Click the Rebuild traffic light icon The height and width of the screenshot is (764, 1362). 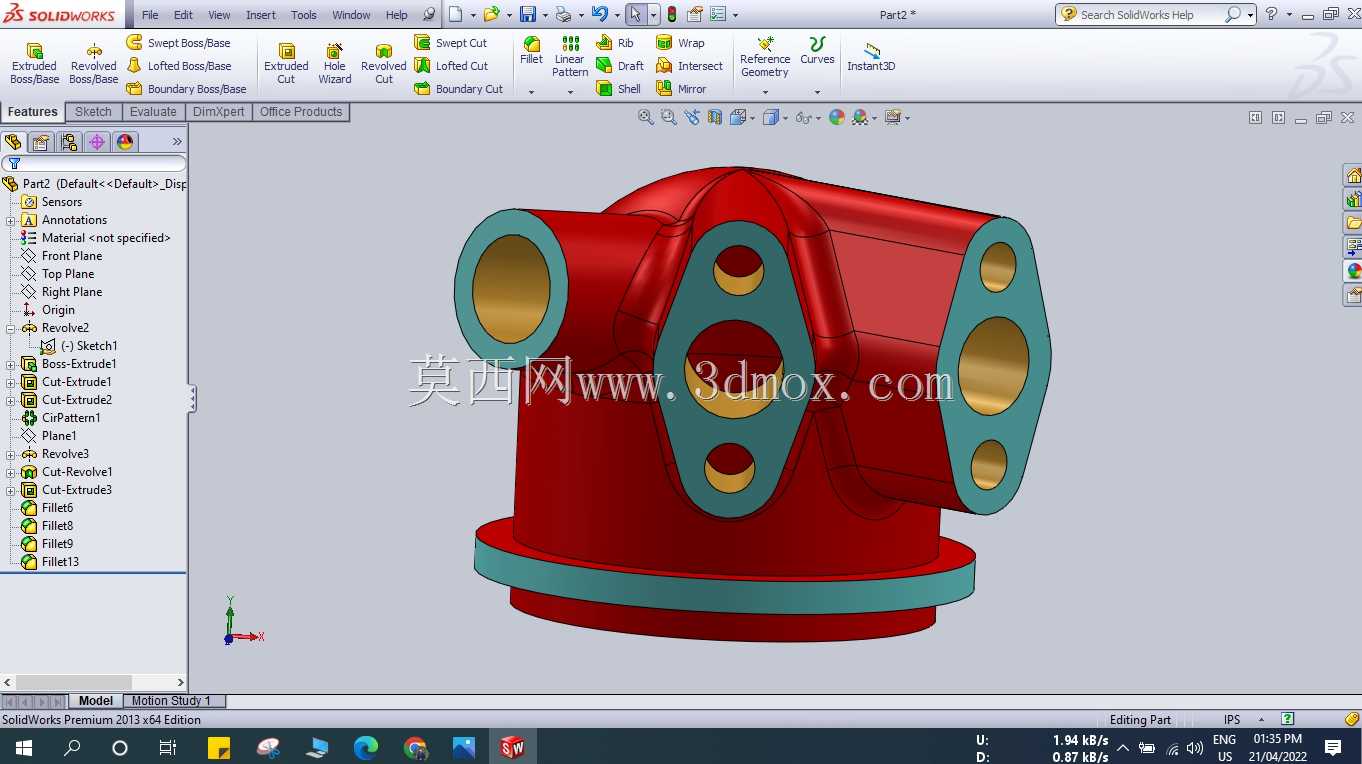click(672, 15)
